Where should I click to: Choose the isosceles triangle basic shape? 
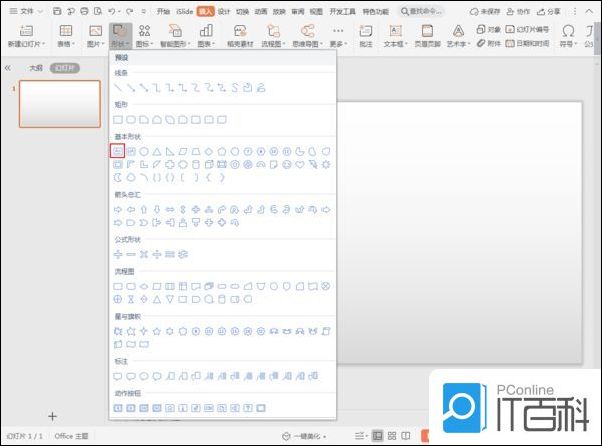[157, 151]
